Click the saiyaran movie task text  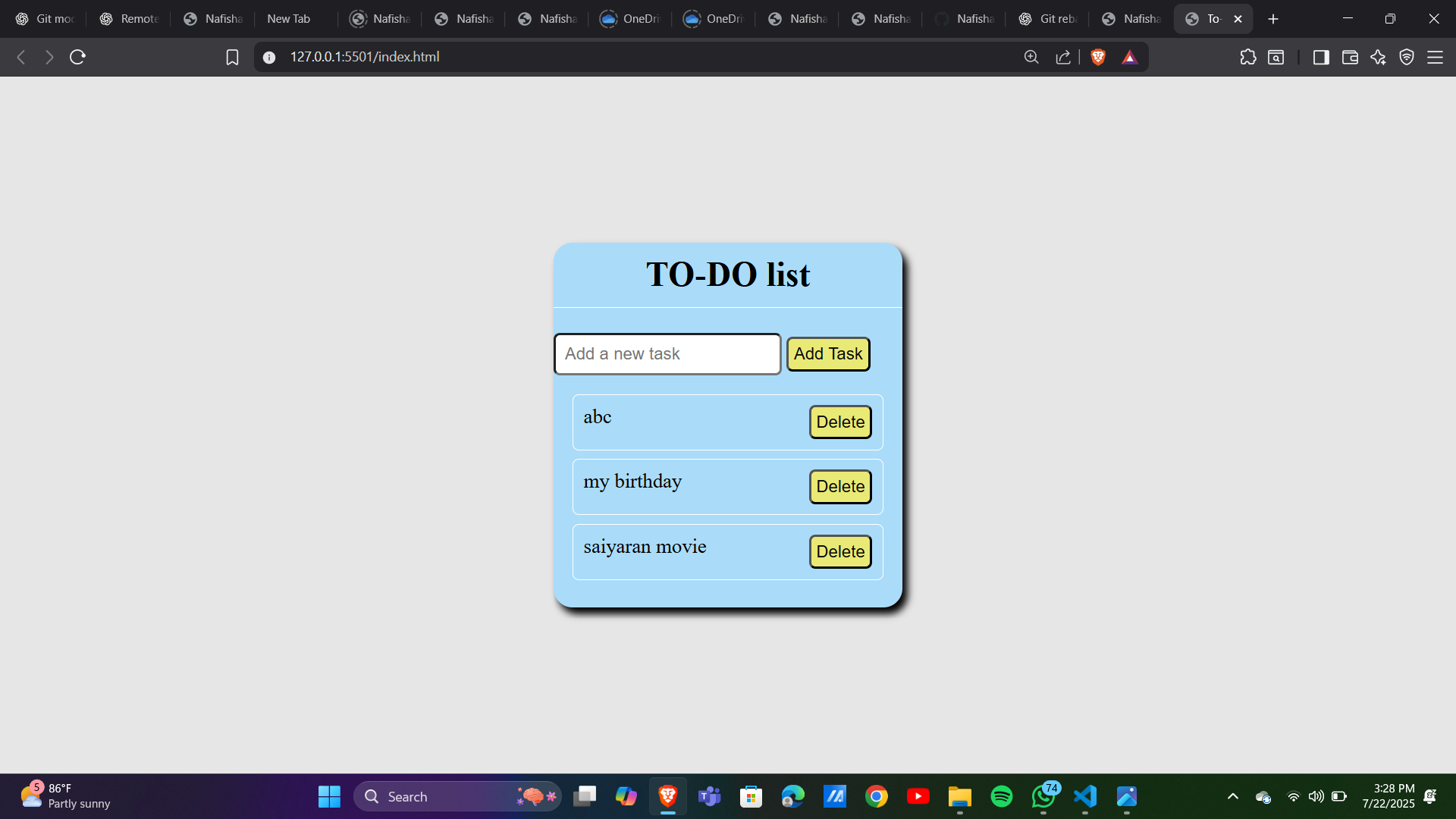[645, 547]
